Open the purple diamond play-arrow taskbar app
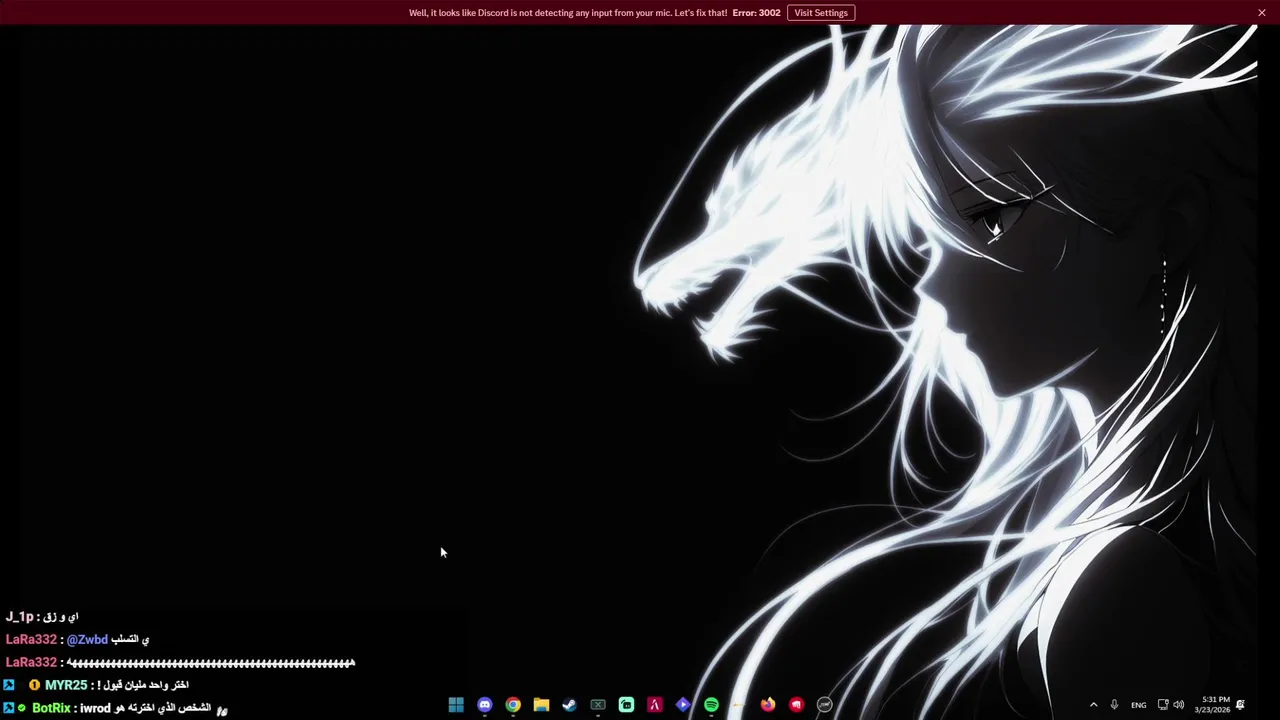 coord(683,705)
